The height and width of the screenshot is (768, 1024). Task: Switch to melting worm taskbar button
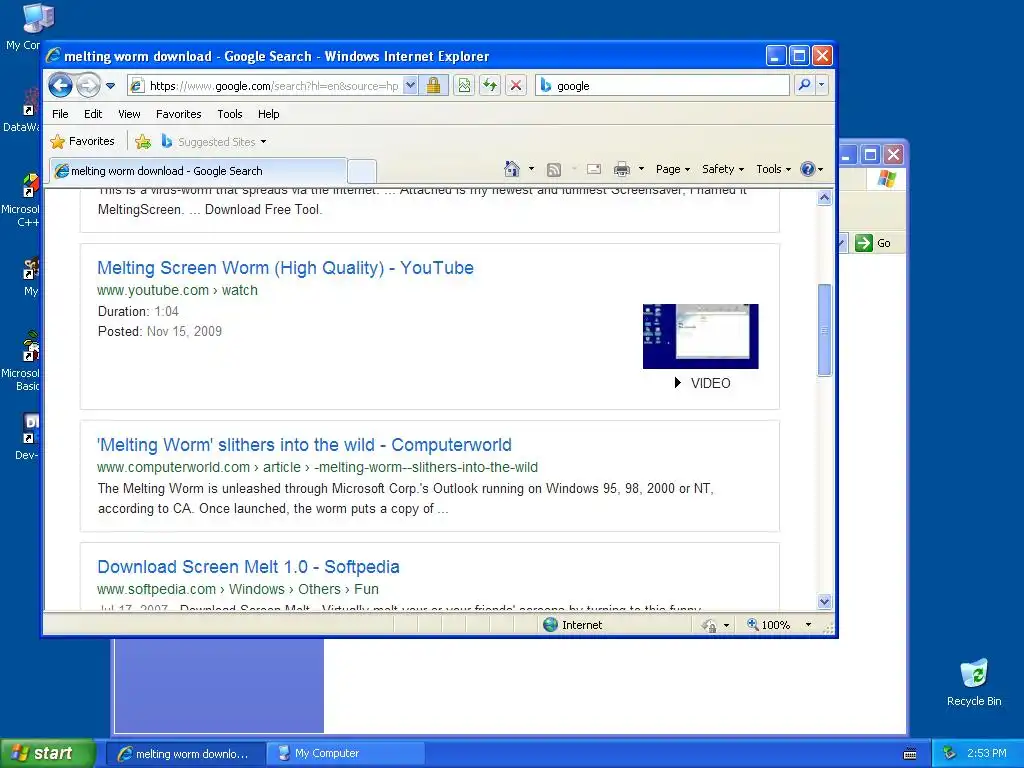185,754
